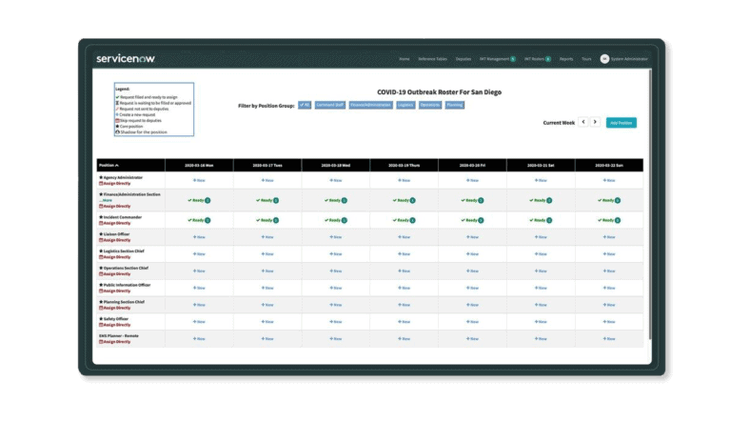Click Assign Directly under Liaison Officer

[115, 240]
